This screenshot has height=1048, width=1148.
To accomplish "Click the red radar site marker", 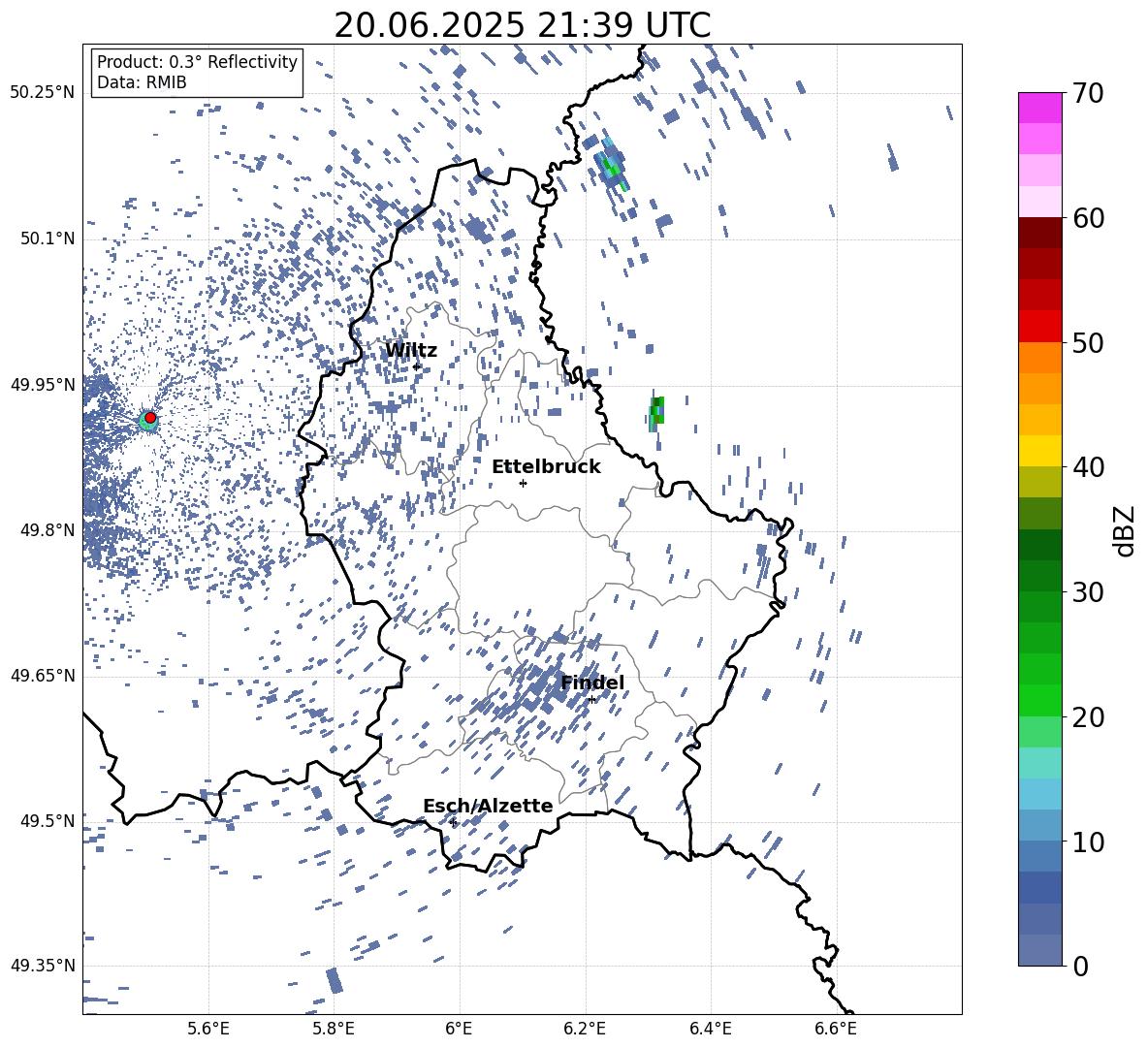I will pyautogui.click(x=150, y=417).
